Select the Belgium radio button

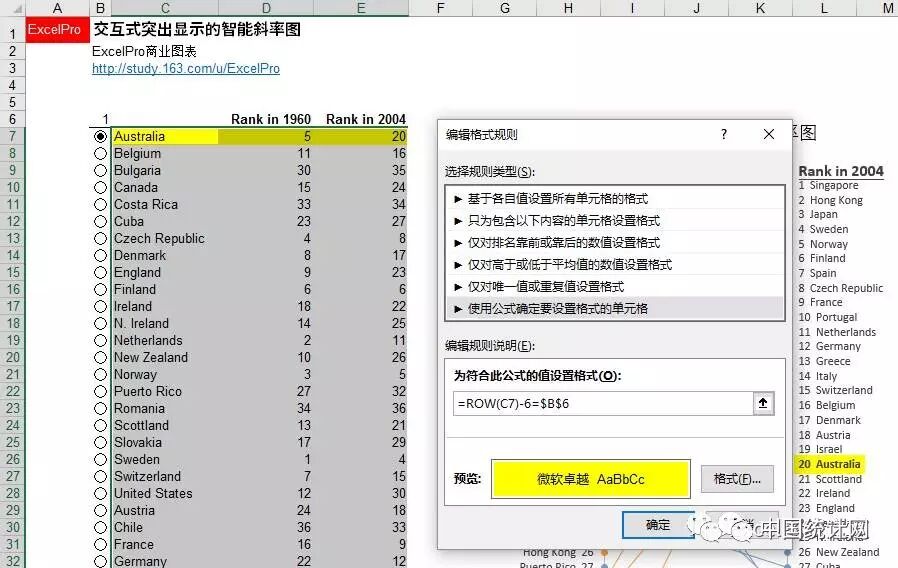click(x=100, y=153)
